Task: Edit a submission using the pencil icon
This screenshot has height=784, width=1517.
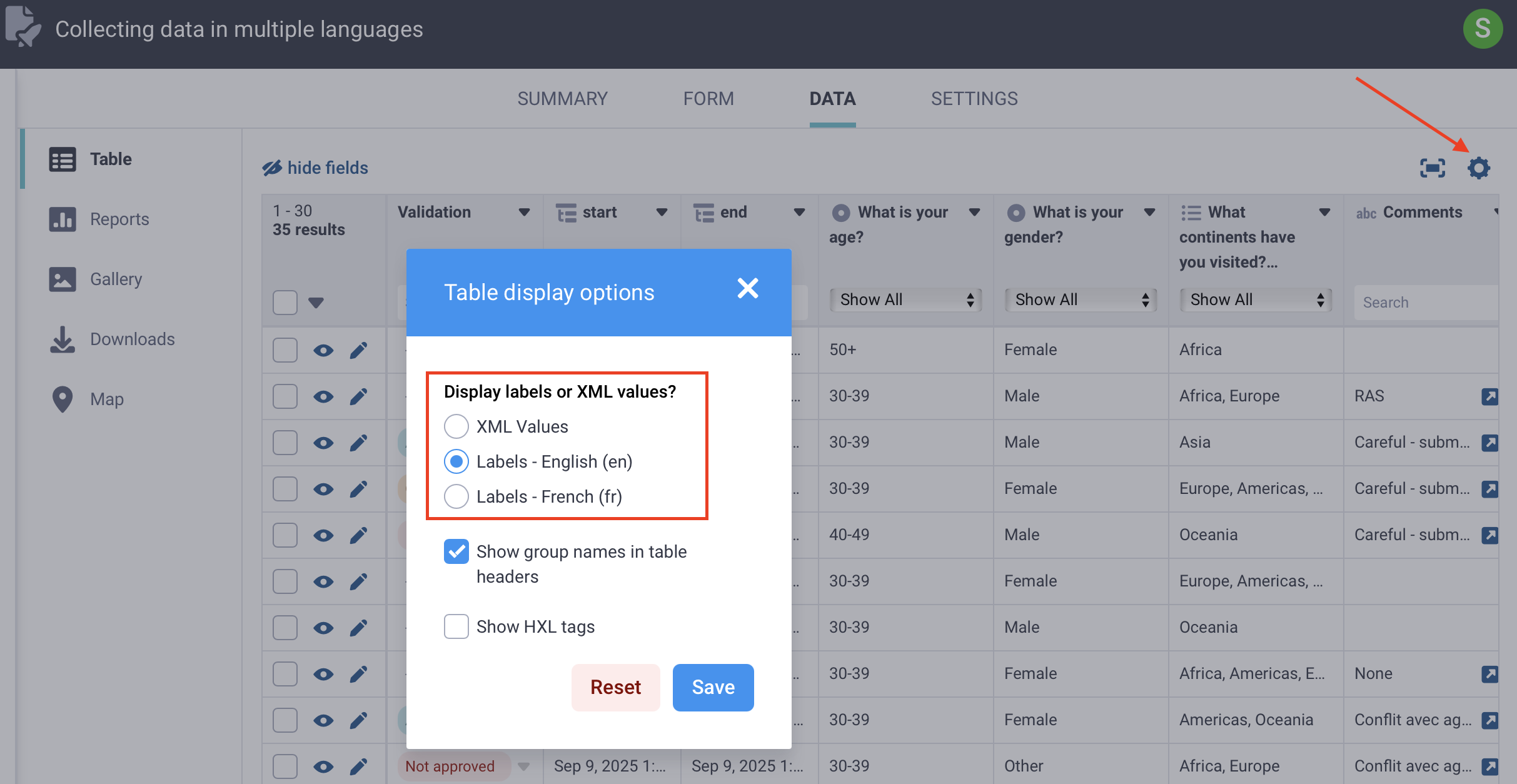Action: click(359, 350)
